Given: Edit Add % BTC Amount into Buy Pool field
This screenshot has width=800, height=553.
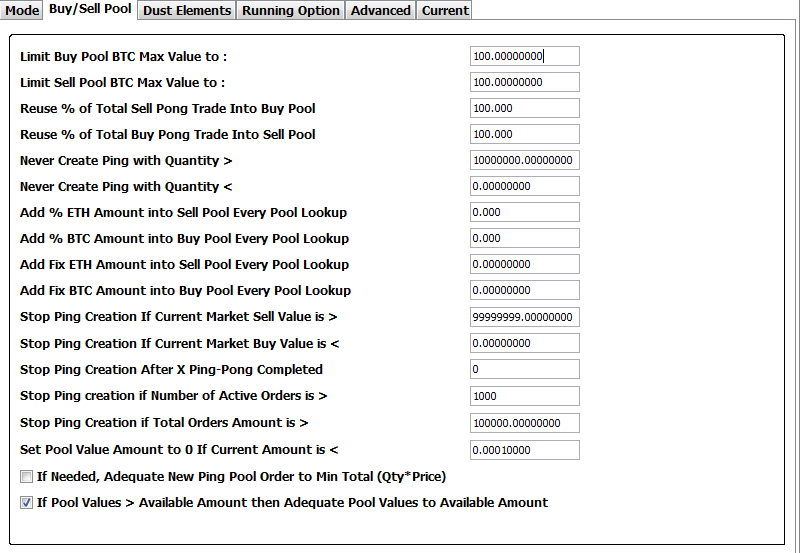Looking at the screenshot, I should pos(524,238).
